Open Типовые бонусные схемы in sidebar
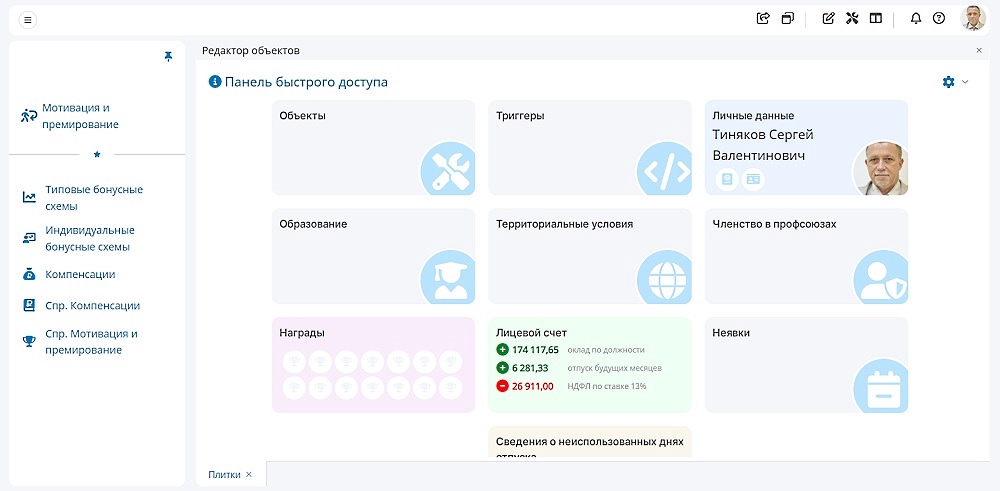Screen dimensions: 1000x491 coord(94,197)
